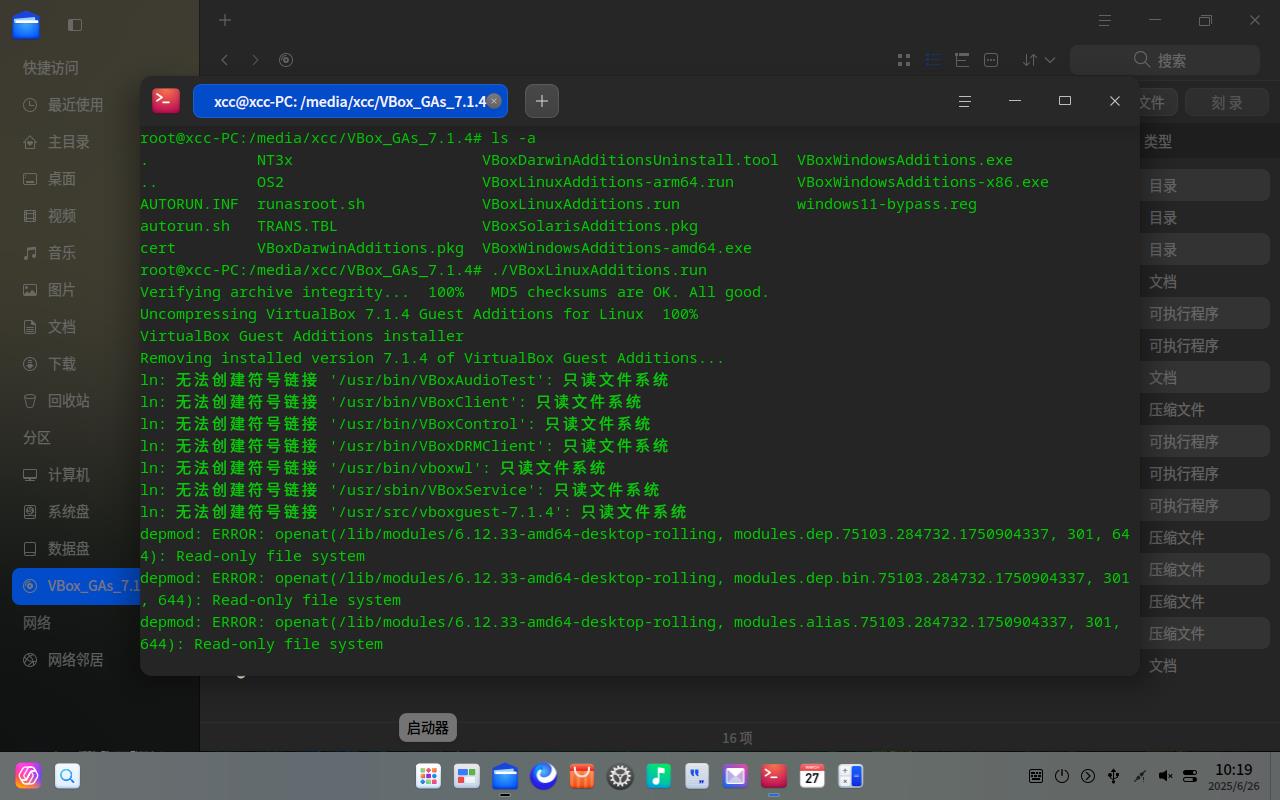Open the mail app in dock
This screenshot has height=800, width=1280.
(x=735, y=776)
